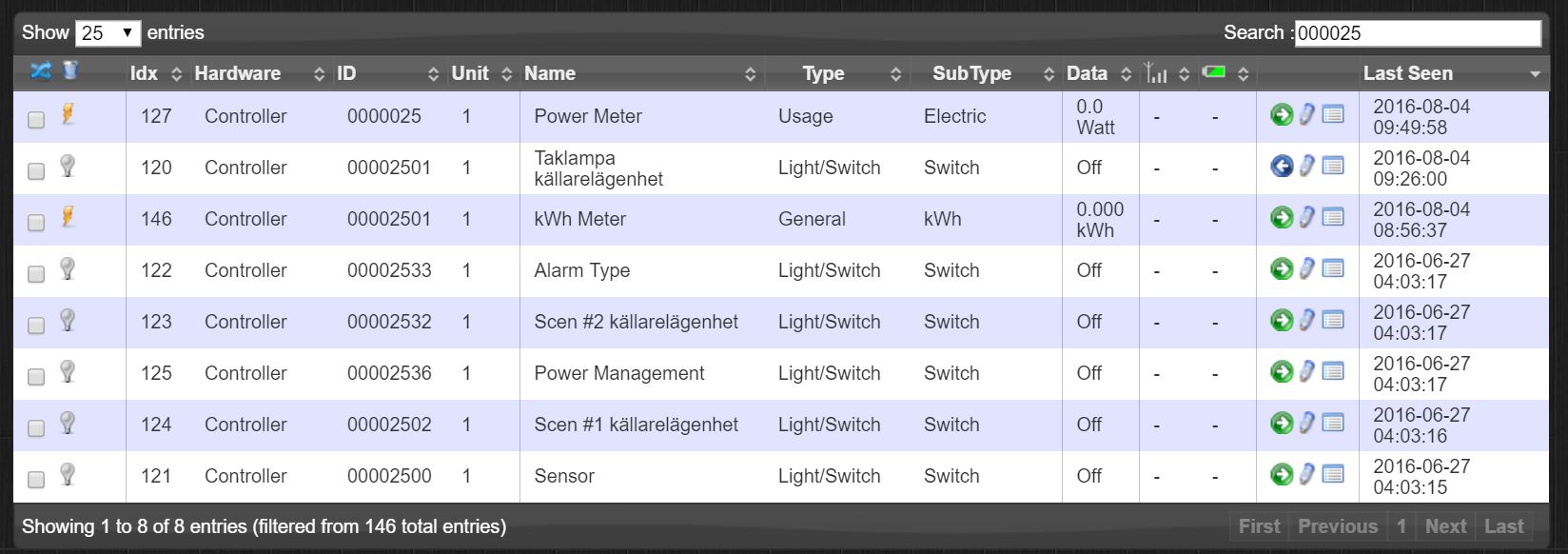The image size is (1568, 554).
Task: Click green arrow for Power Meter row
Action: 1282,115
